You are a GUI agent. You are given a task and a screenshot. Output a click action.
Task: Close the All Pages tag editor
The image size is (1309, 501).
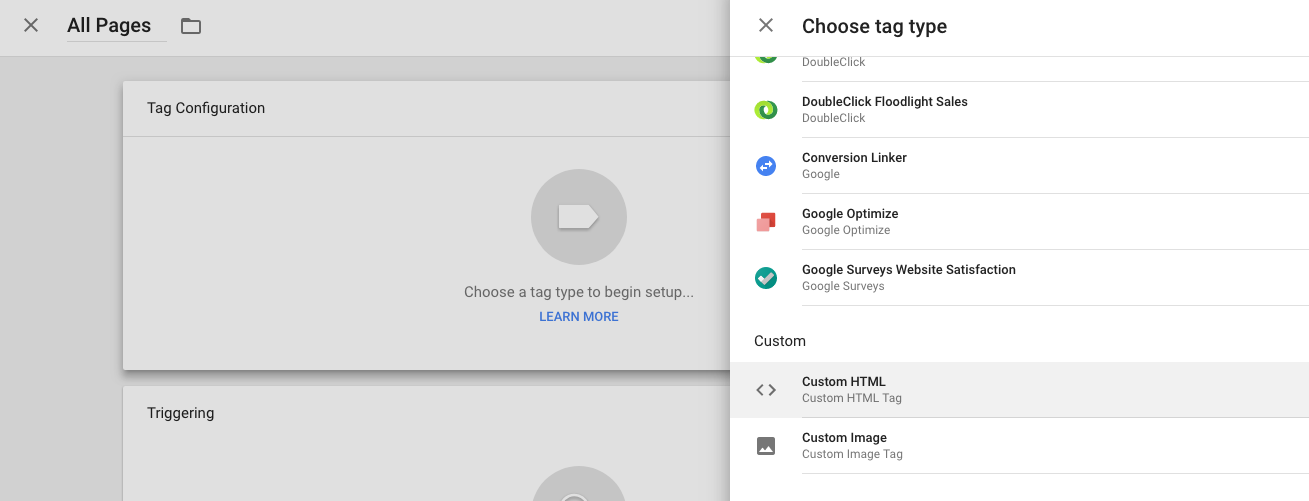click(31, 25)
